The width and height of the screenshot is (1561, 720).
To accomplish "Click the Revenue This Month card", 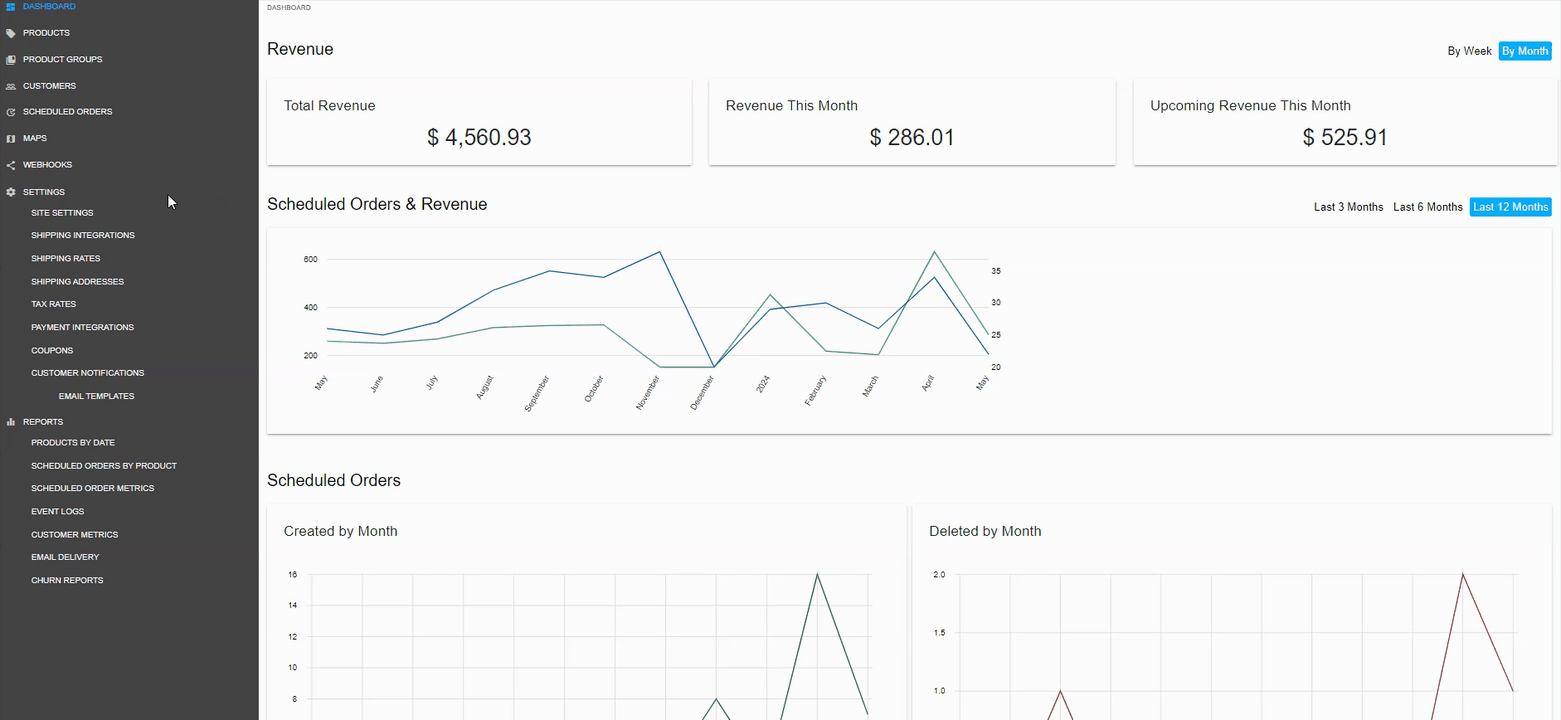I will click(912, 122).
